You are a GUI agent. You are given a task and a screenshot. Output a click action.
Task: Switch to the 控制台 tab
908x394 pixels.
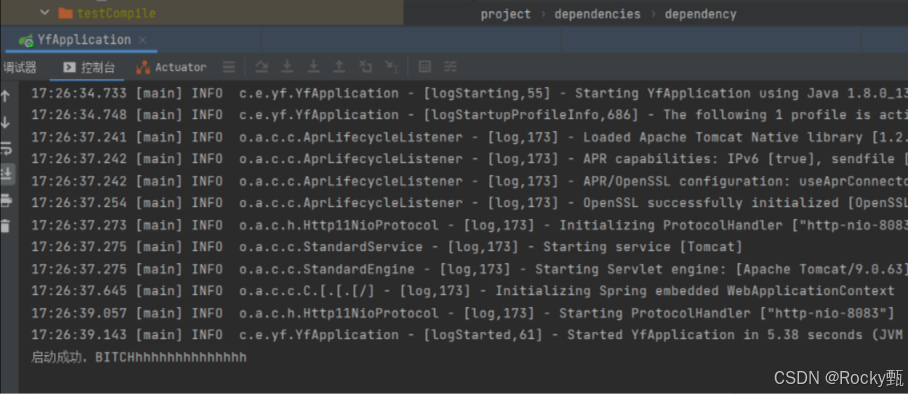coord(89,67)
